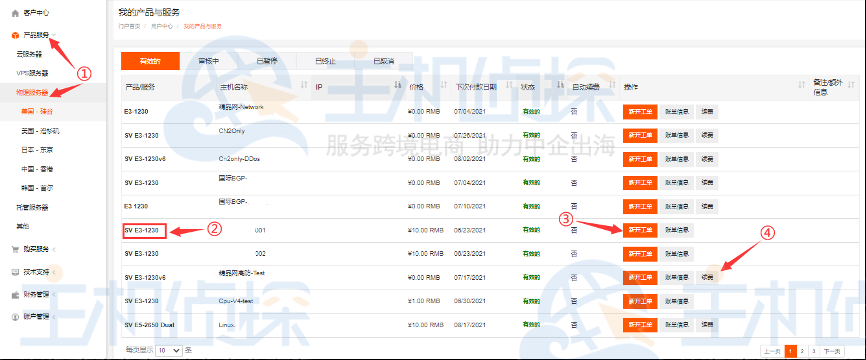Expand the 购买服务 menu chevron
Viewport: 866px width, 360px height.
tap(54, 250)
